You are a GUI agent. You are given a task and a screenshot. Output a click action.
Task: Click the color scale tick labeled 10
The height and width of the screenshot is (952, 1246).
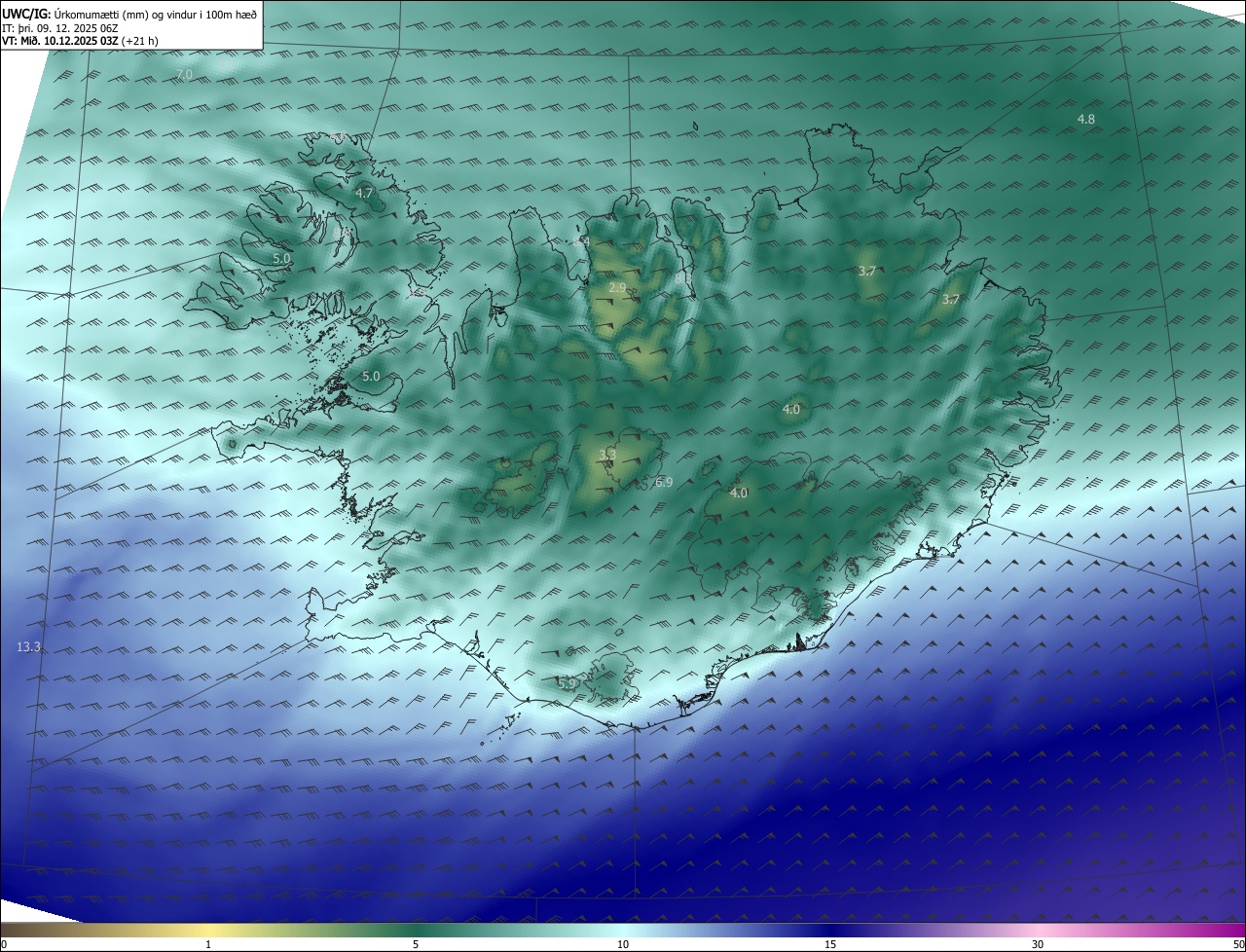(623, 944)
